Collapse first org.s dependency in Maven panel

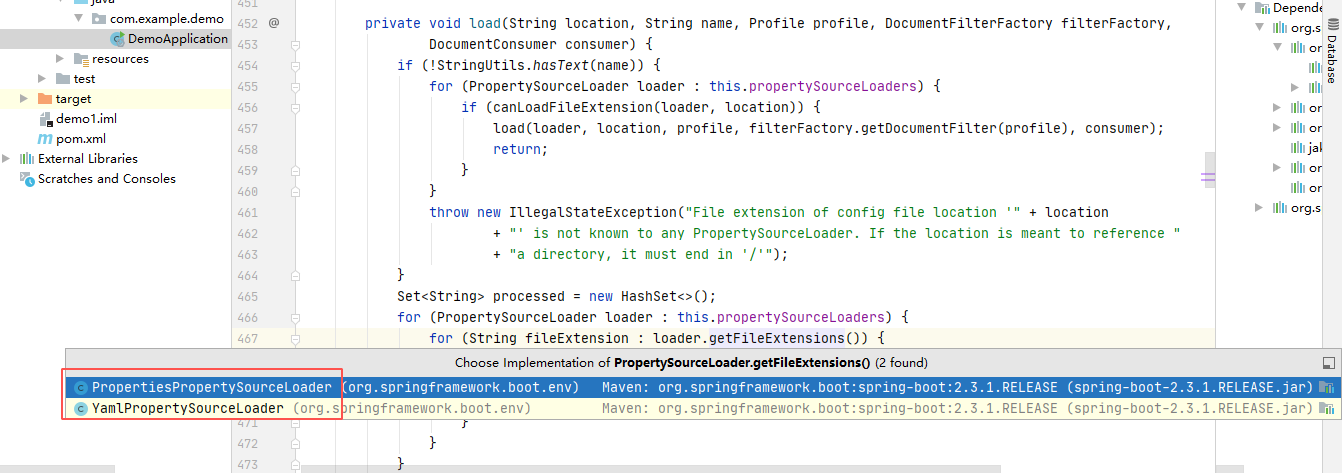pos(1260,27)
